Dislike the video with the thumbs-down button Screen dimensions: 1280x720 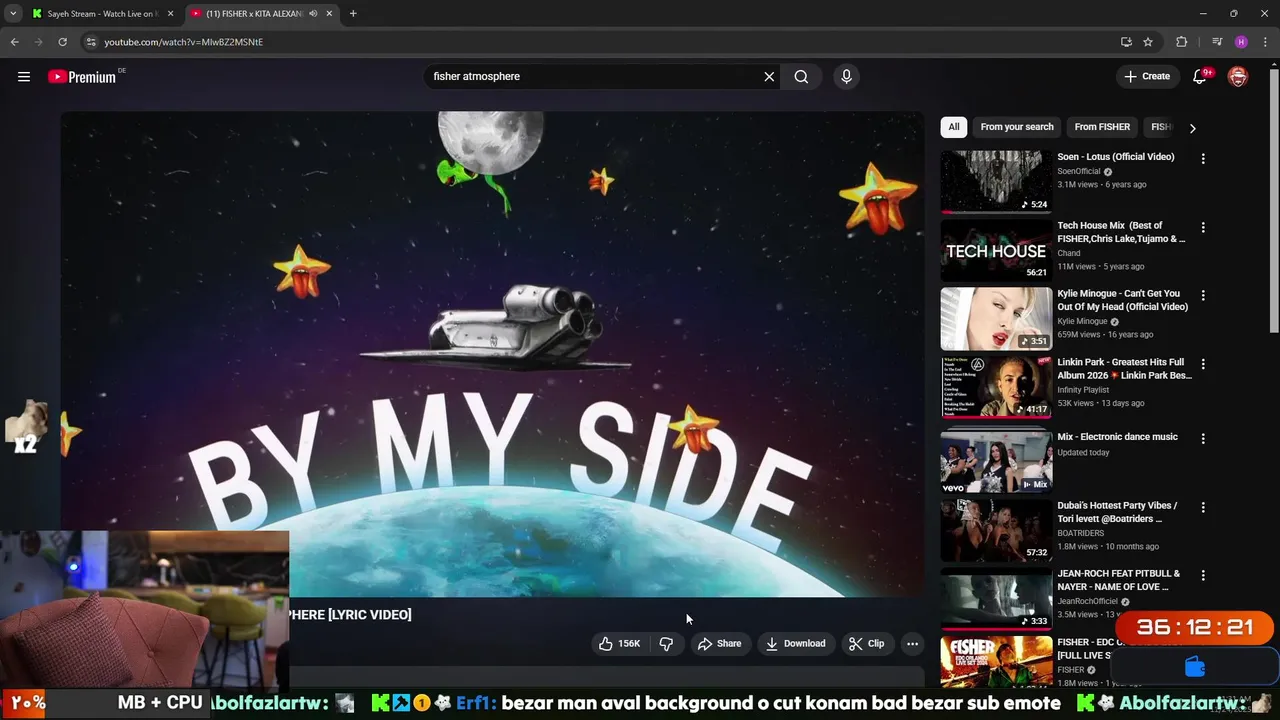[666, 643]
